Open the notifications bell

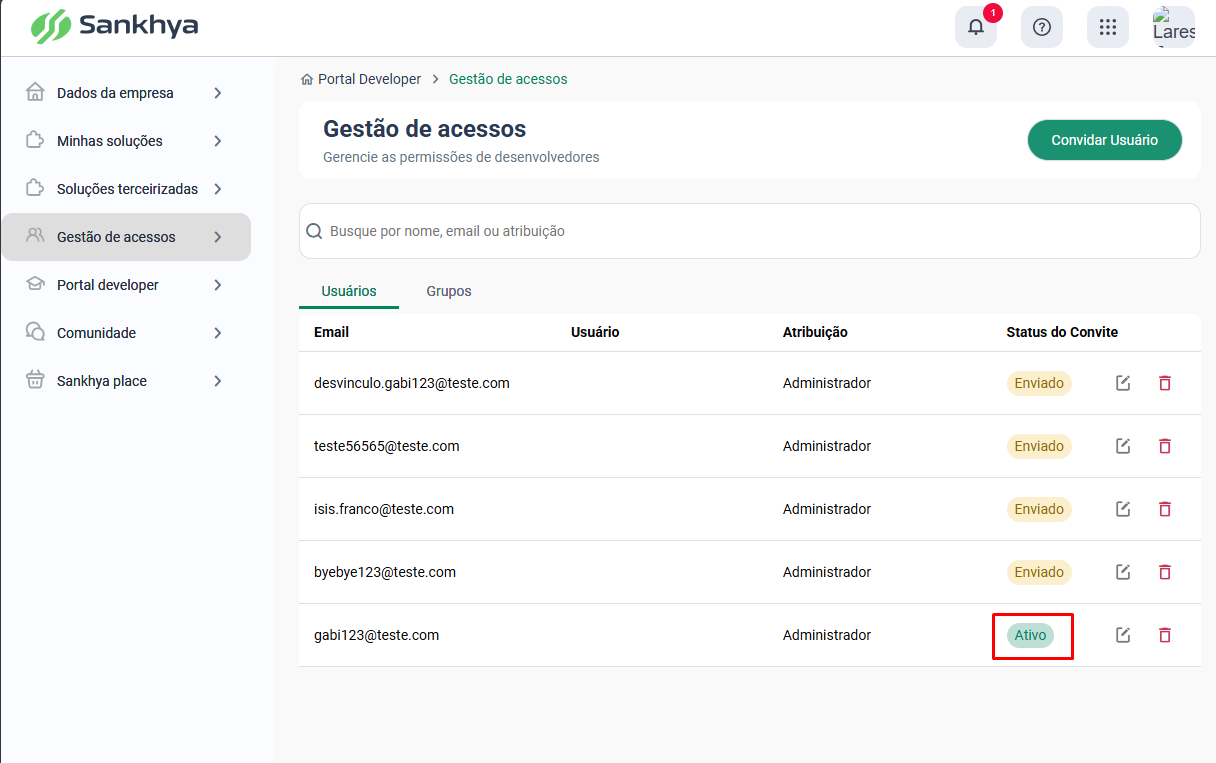point(976,27)
